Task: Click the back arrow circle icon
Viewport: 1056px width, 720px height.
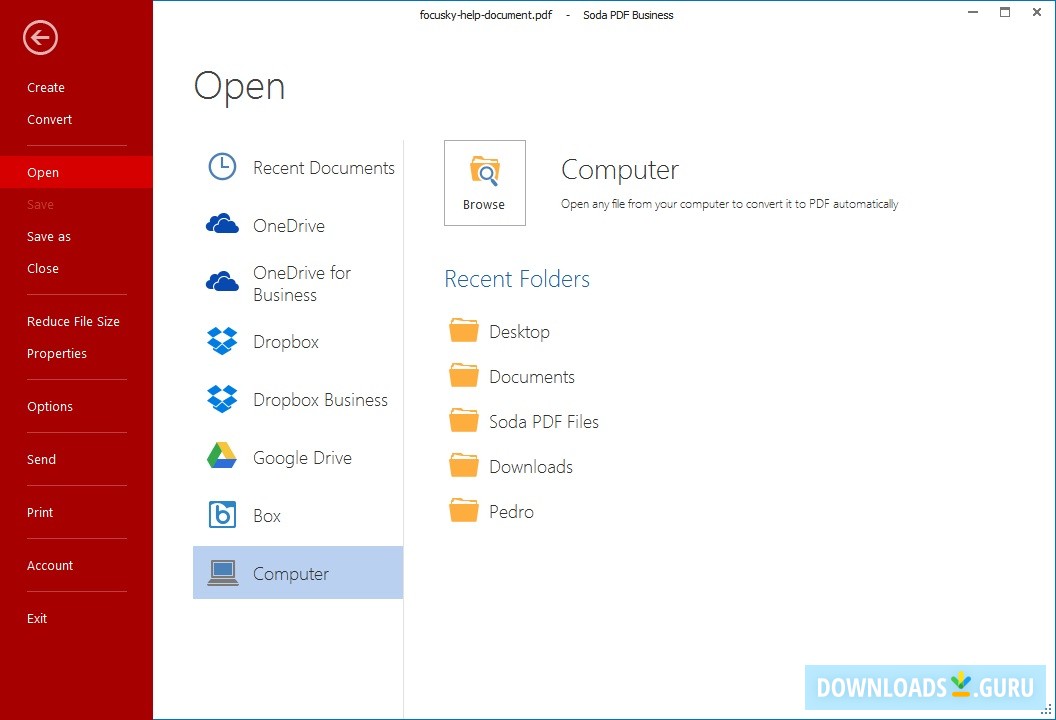Action: 40,38
